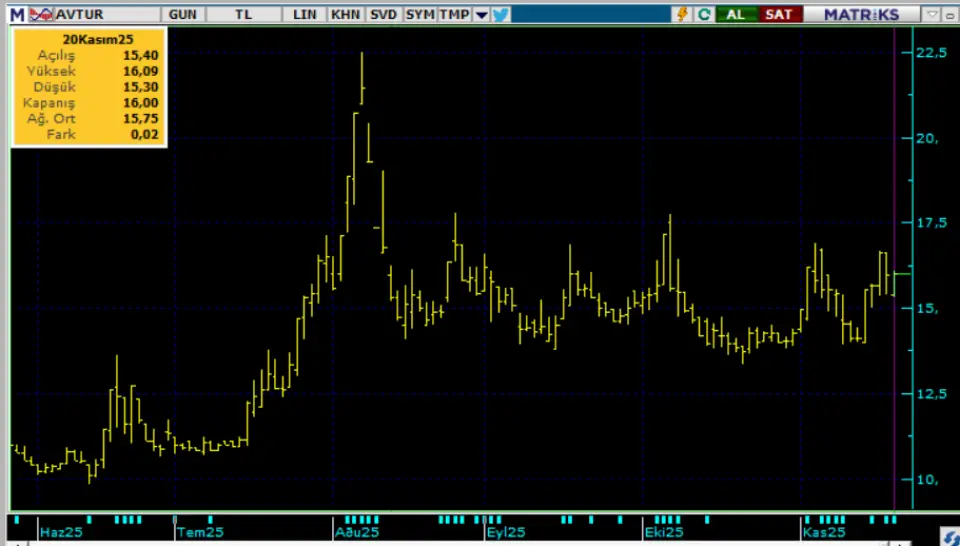Toggle the KHN option
Screen dimensions: 960x546
(x=345, y=14)
